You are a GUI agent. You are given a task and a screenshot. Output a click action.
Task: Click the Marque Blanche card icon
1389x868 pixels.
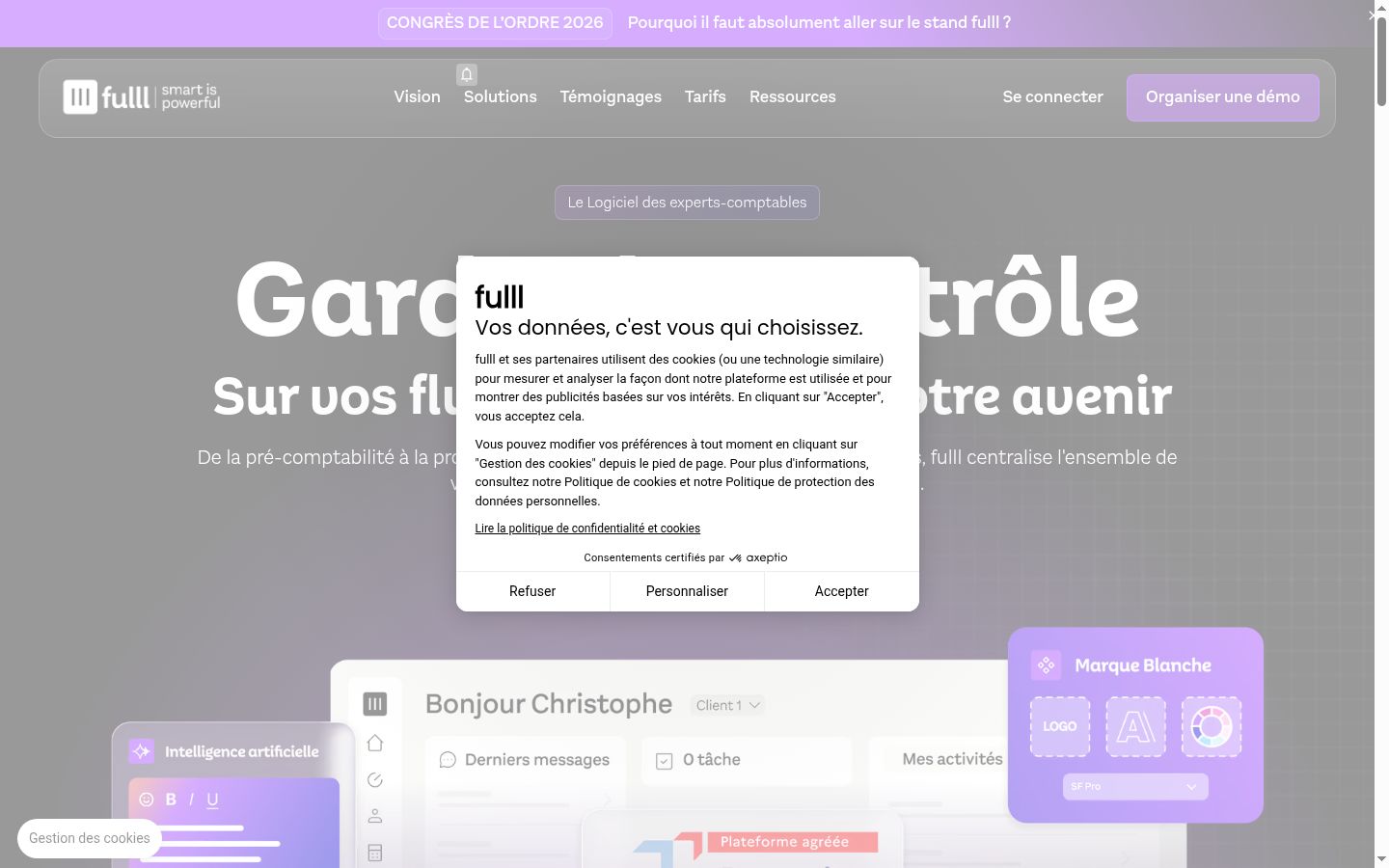(1046, 665)
